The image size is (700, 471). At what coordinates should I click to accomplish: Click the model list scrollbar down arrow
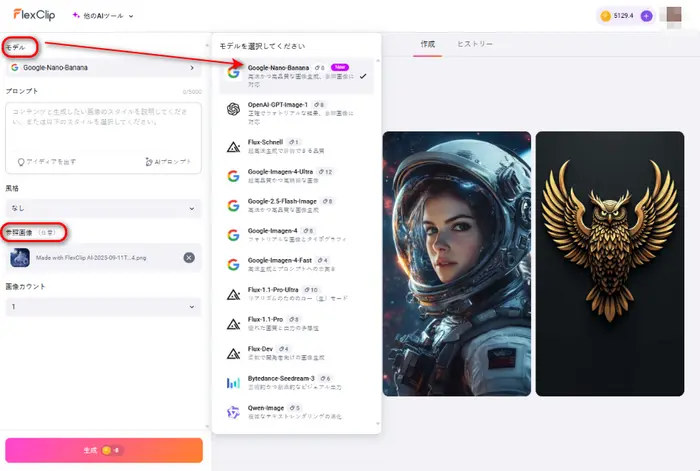378,424
